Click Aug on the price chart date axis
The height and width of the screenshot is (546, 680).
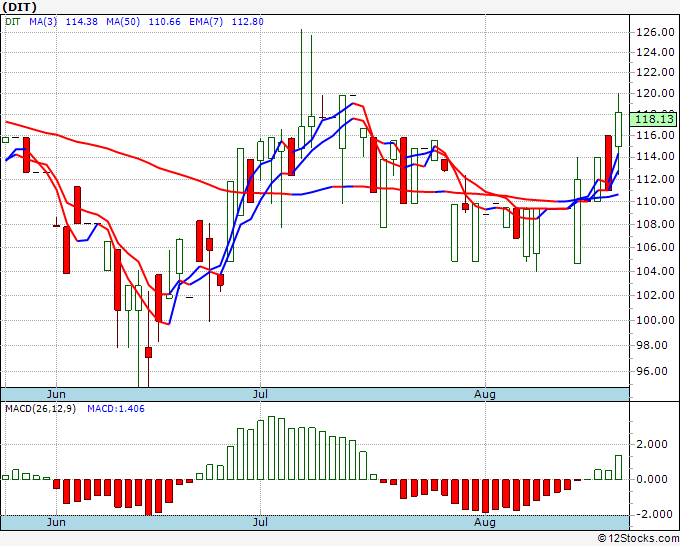(485, 395)
